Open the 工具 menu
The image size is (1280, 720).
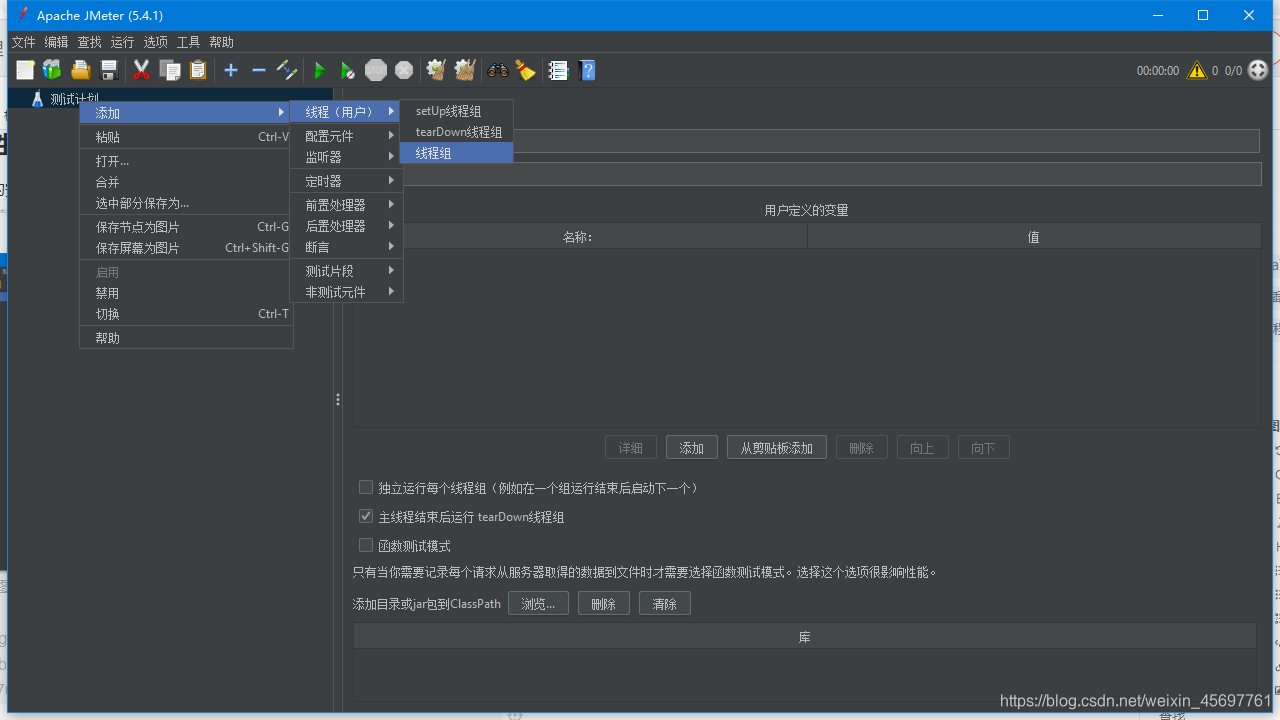(188, 42)
